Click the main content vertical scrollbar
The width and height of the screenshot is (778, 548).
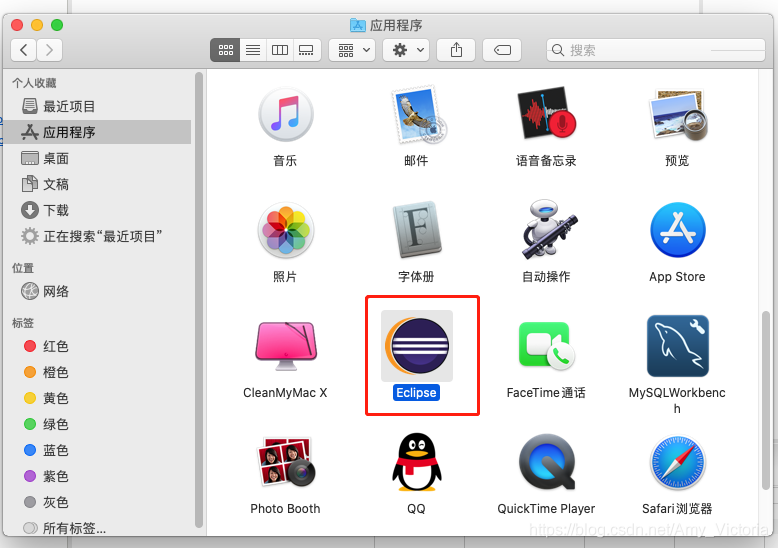tap(766, 400)
